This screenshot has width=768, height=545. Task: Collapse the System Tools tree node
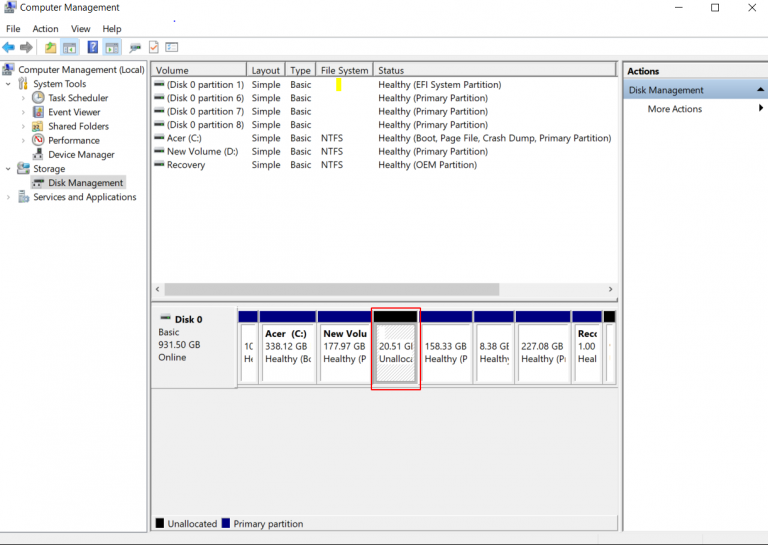click(x=9, y=84)
